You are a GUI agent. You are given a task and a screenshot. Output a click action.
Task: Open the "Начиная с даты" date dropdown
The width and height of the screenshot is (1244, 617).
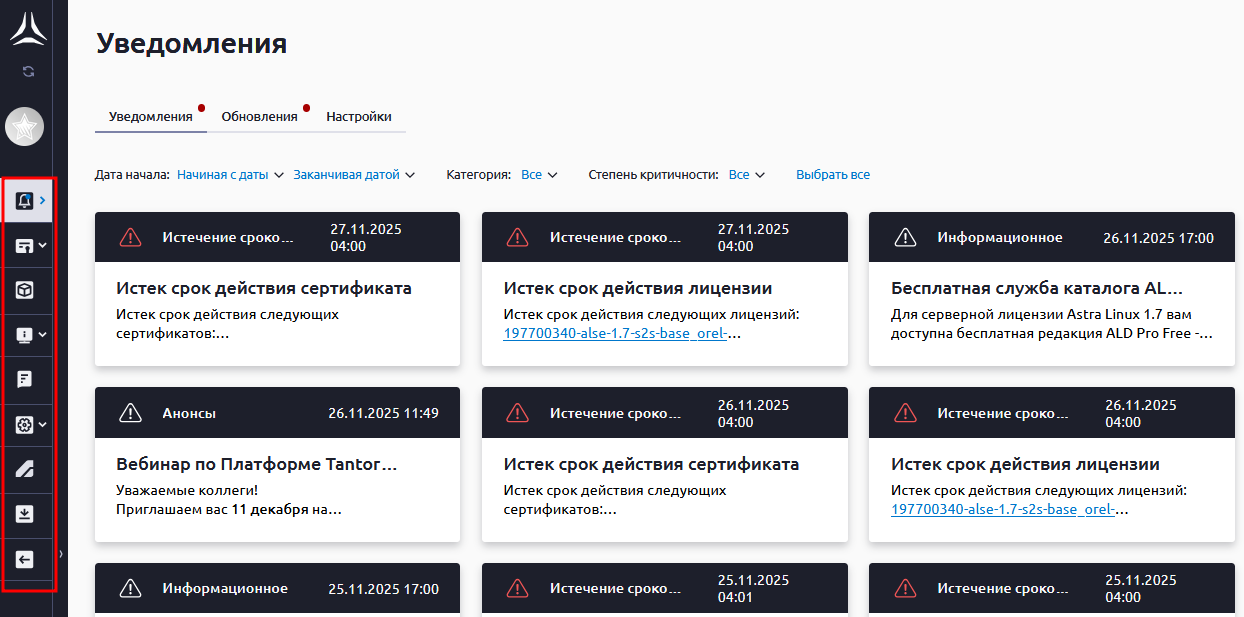(230, 175)
